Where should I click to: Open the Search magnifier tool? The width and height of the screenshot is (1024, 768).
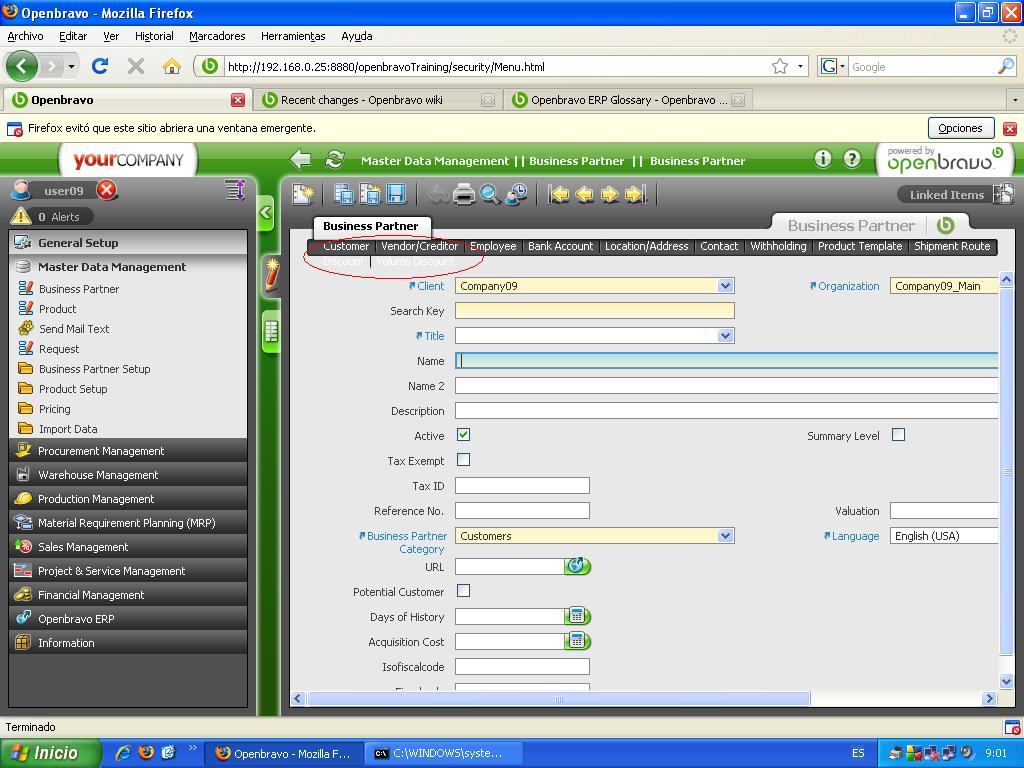point(490,194)
